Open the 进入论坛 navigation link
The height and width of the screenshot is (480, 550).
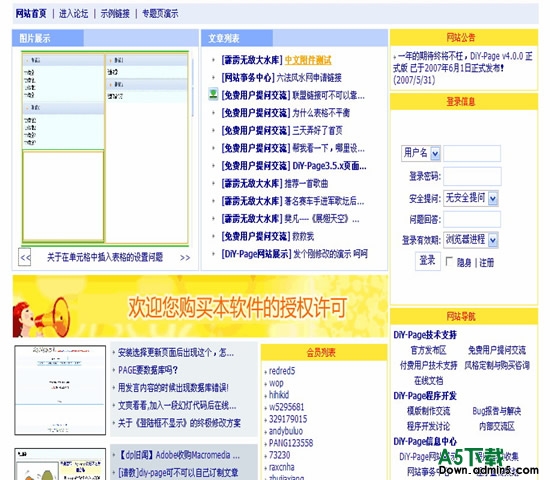click(73, 14)
